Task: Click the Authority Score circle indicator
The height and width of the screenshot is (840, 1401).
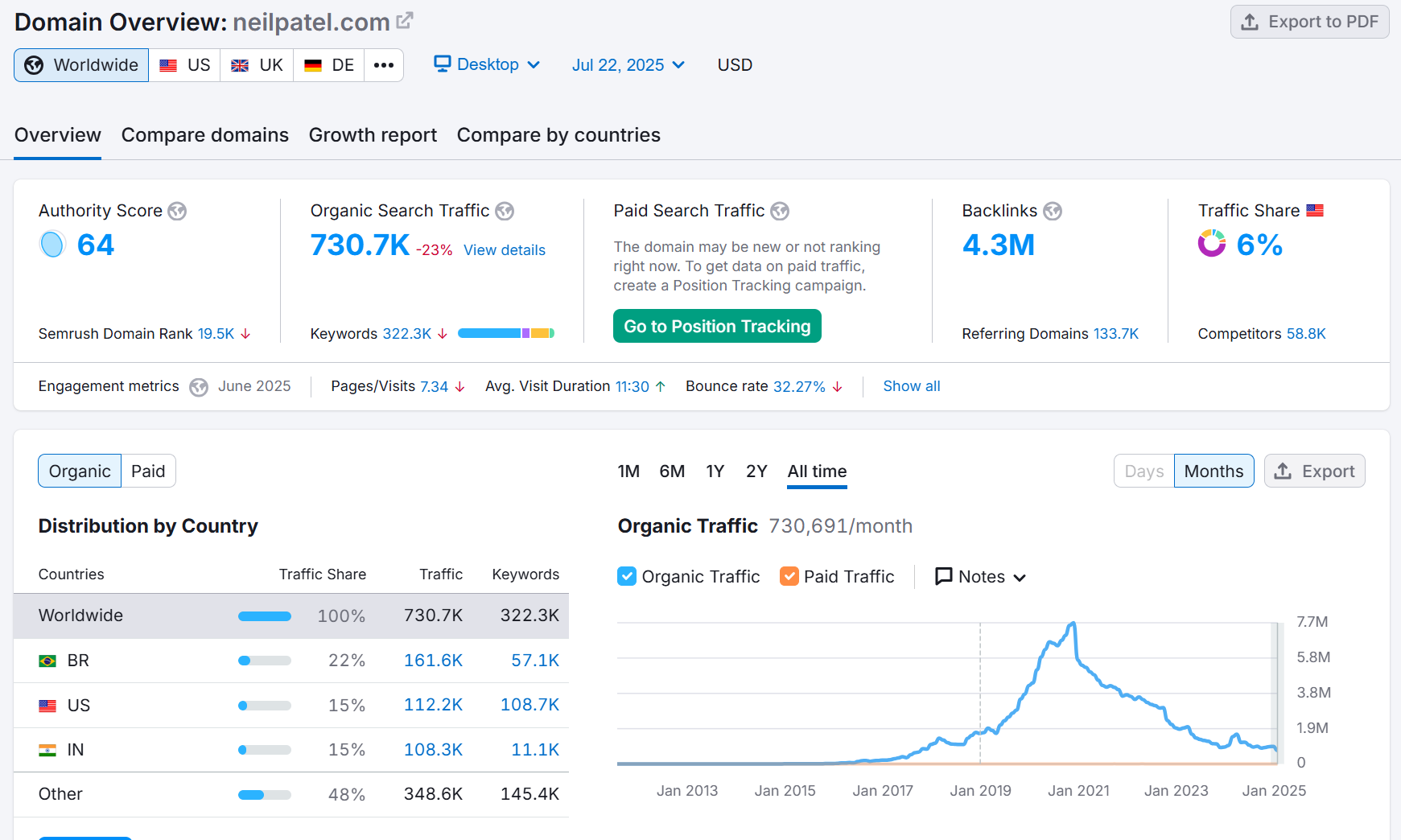Action: tap(52, 244)
